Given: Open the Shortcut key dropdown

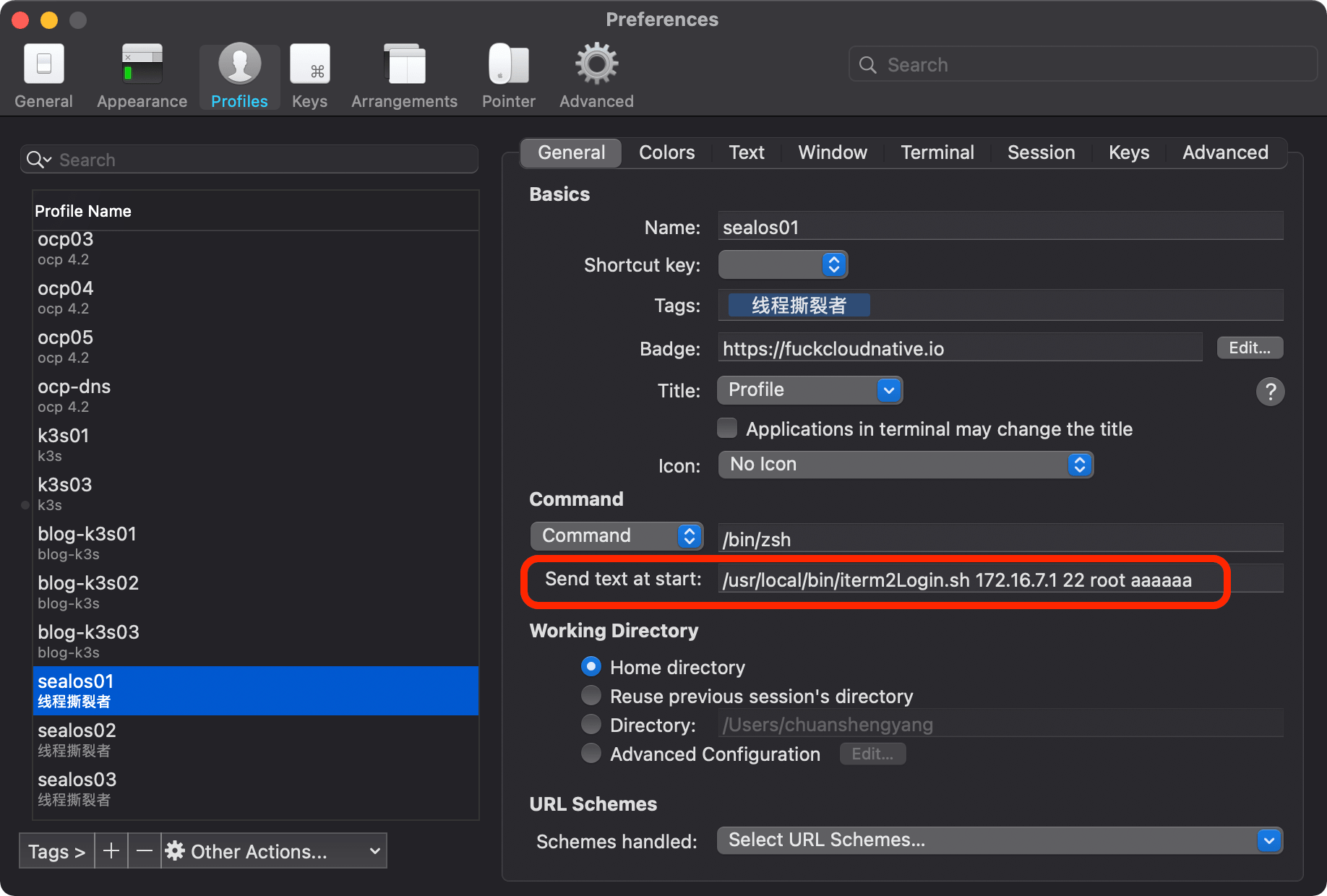Looking at the screenshot, I should click(x=783, y=264).
